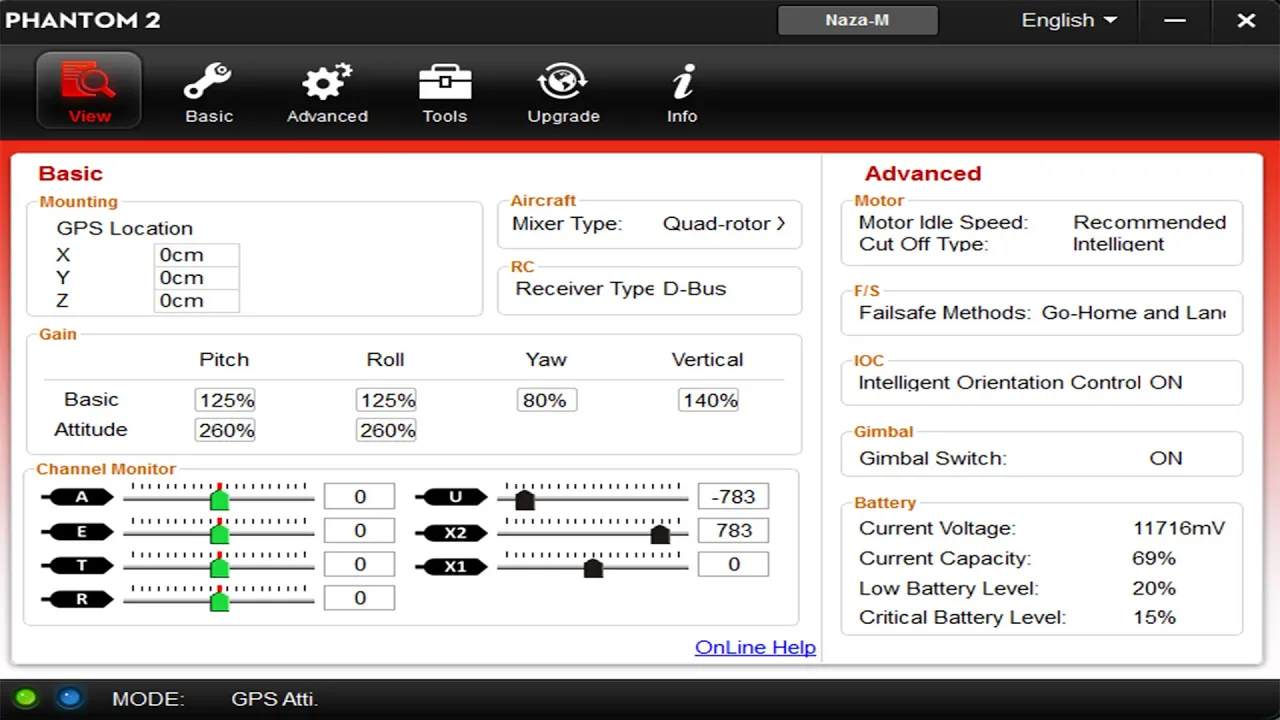Click the Advanced section heading

(923, 174)
